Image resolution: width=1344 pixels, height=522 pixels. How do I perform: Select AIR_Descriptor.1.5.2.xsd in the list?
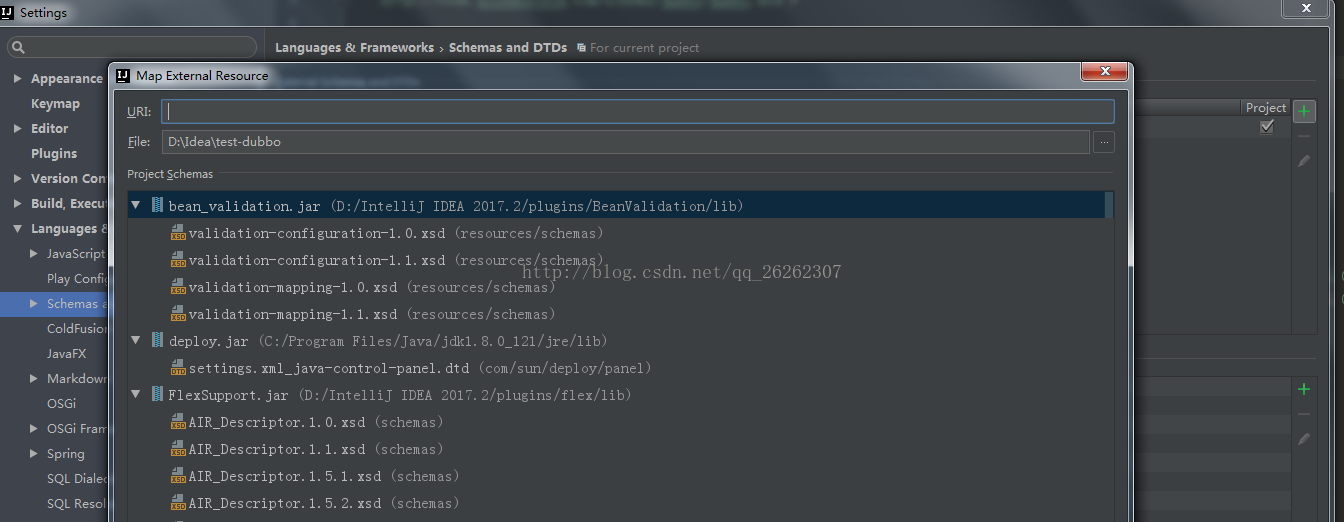click(285, 503)
